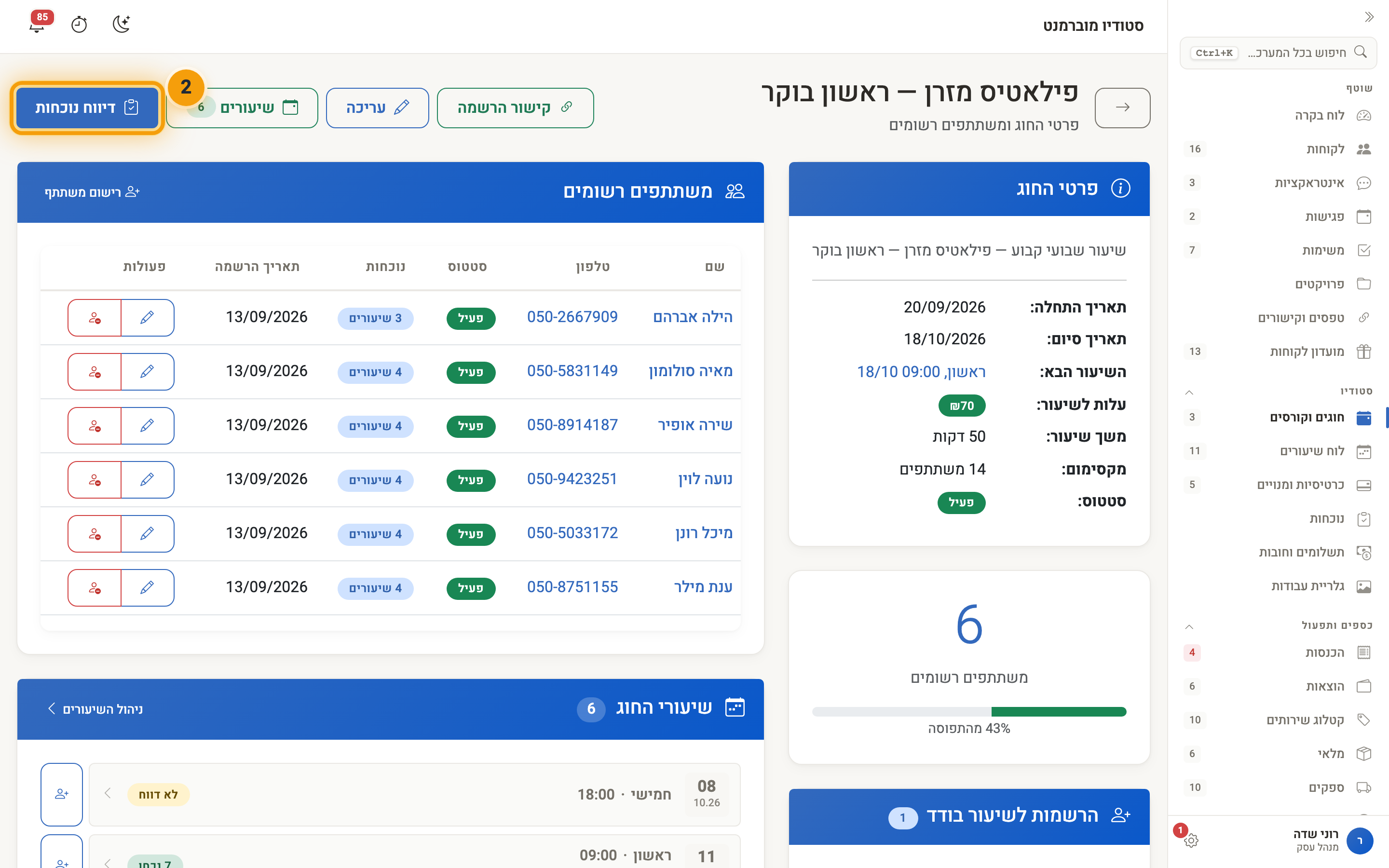
Task: Remove participant הילה אברהם icon
Action: [95, 317]
